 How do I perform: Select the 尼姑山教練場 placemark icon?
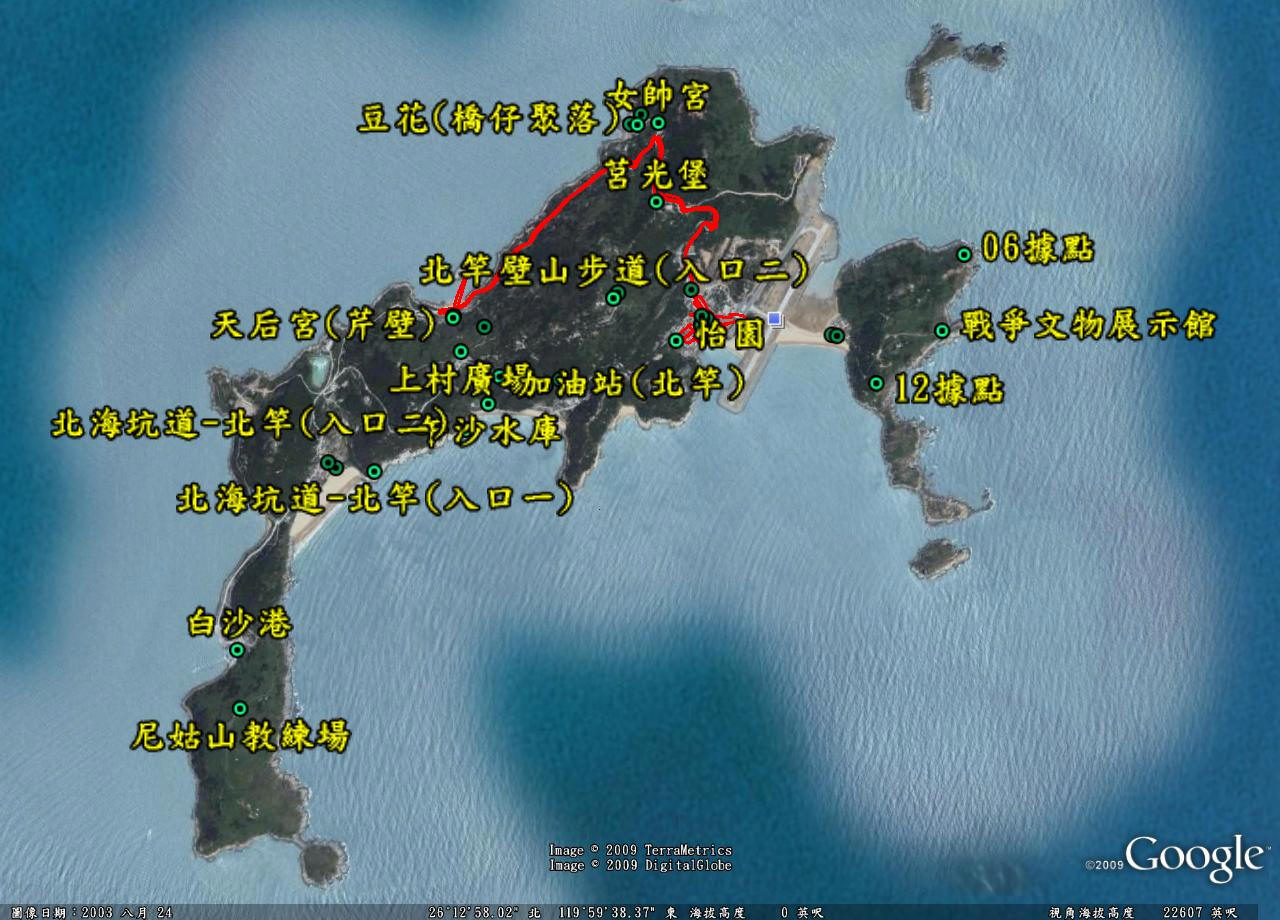pos(240,708)
